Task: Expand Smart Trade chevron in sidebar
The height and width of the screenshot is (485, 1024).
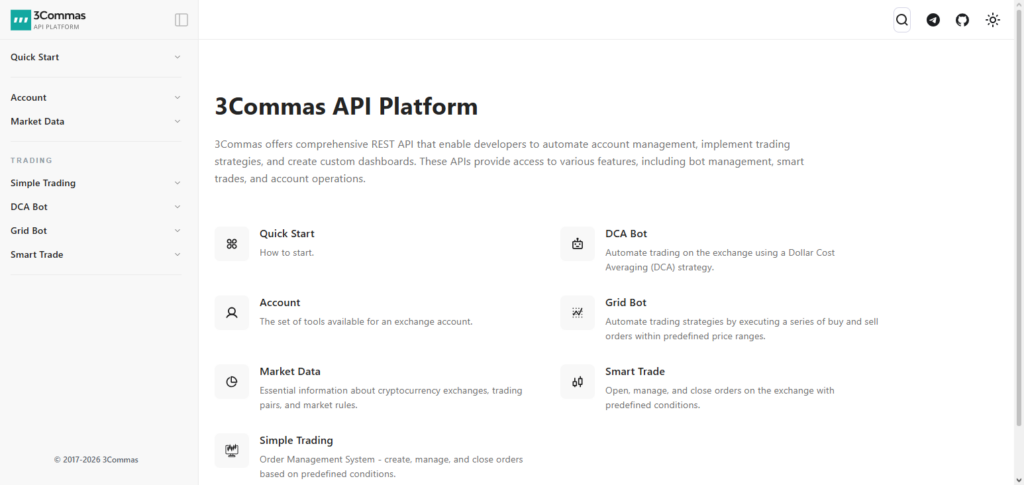Action: (x=178, y=255)
